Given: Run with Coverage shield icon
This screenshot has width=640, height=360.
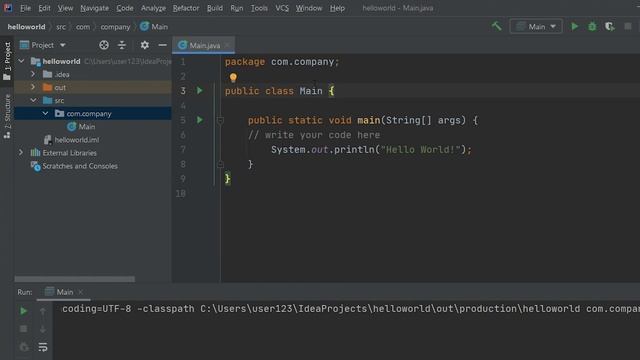Looking at the screenshot, I should 610,27.
